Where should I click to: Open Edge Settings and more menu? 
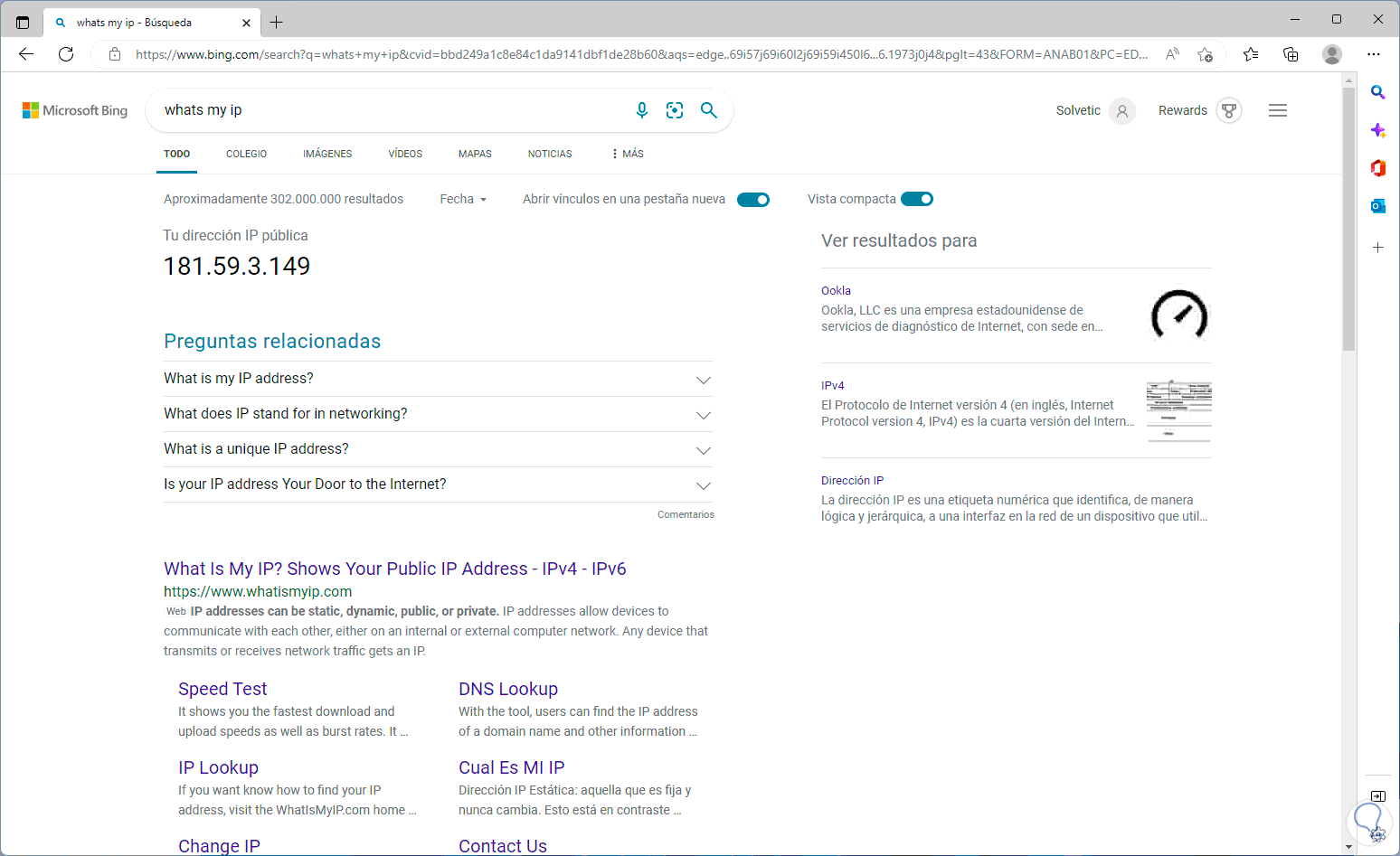coord(1374,54)
